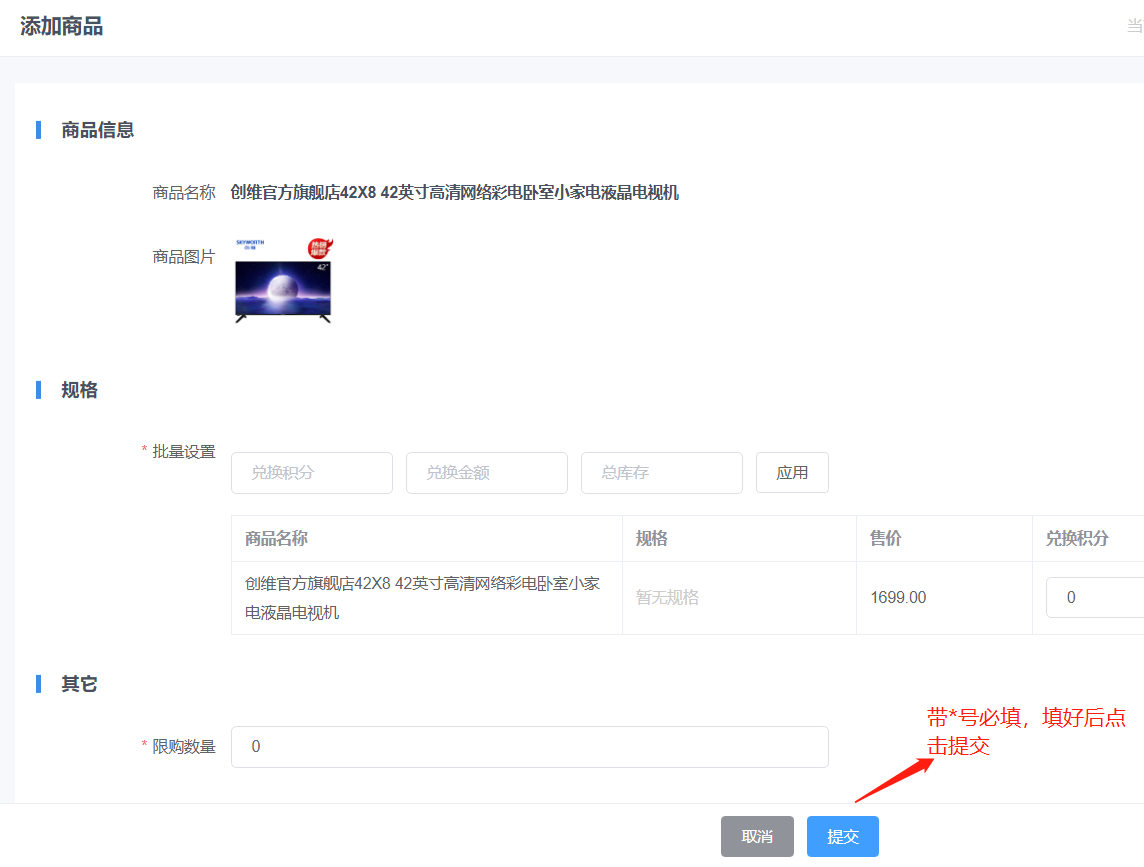Click the 兑换积分 table cell input showing 0
The image size is (1144, 867).
click(x=1095, y=597)
